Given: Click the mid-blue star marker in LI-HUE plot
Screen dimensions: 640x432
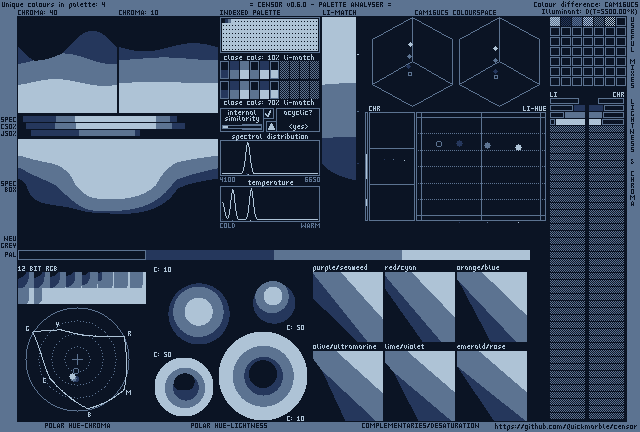Looking at the screenshot, I should coord(487,145).
